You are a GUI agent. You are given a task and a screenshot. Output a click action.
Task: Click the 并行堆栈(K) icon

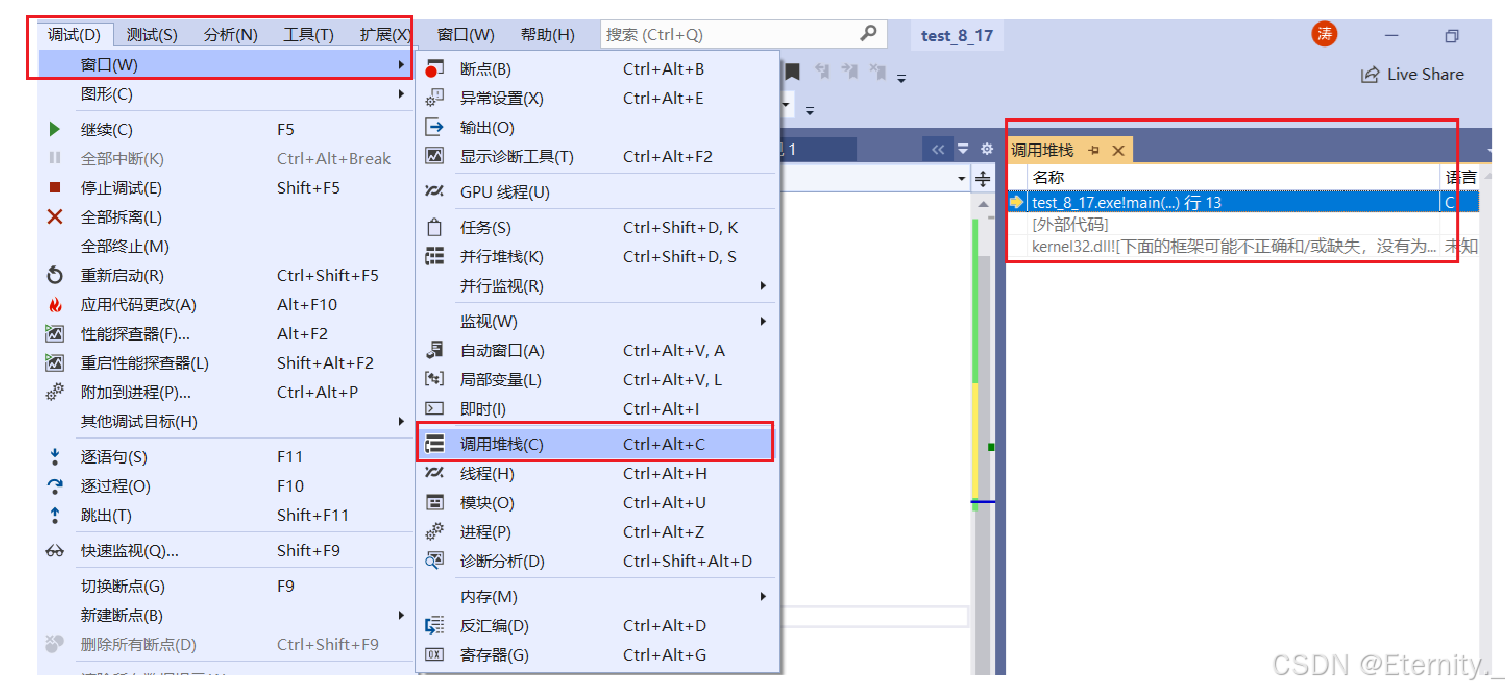(434, 256)
